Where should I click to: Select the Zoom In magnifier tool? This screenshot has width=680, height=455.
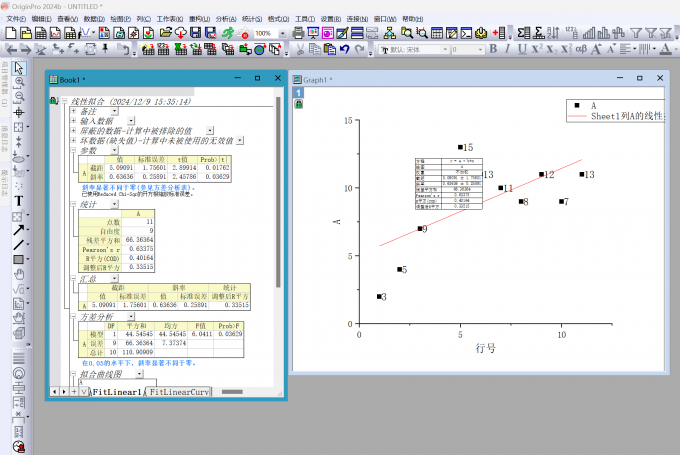[19, 82]
